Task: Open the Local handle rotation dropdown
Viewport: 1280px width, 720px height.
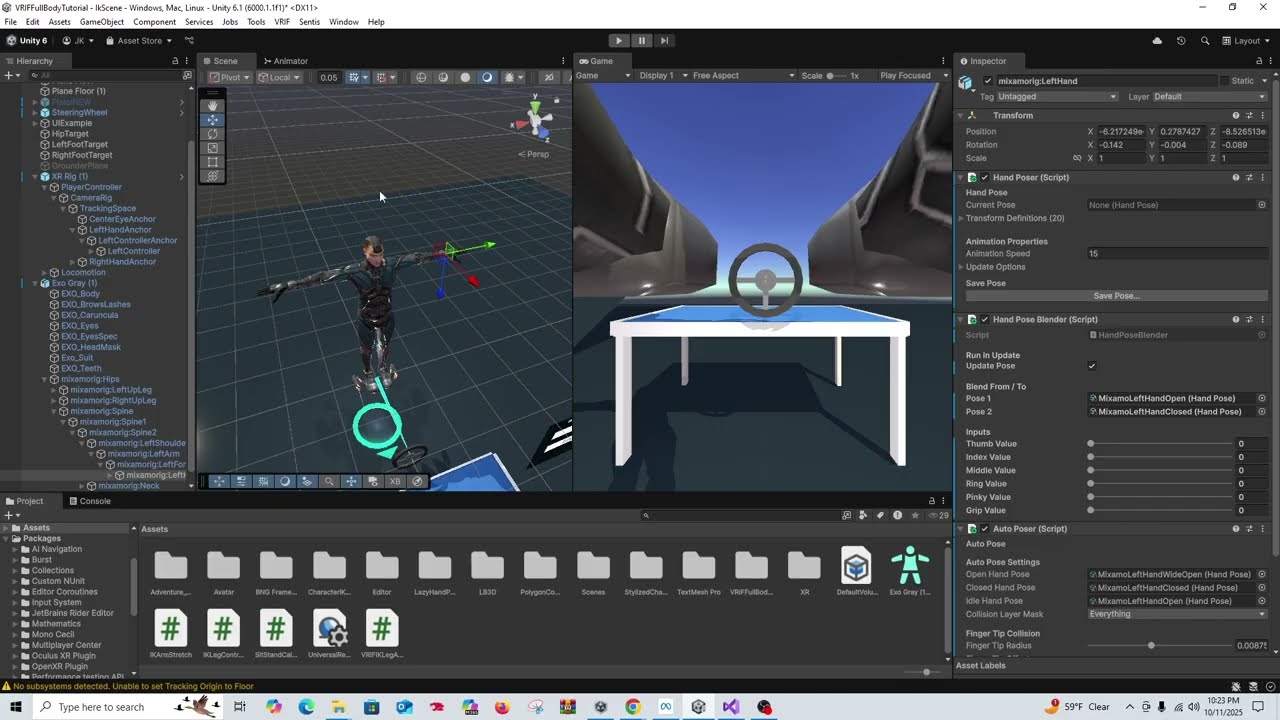Action: coord(279,77)
